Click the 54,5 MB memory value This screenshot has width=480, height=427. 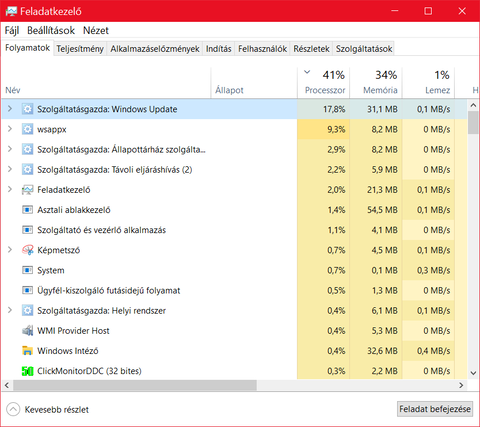click(383, 210)
